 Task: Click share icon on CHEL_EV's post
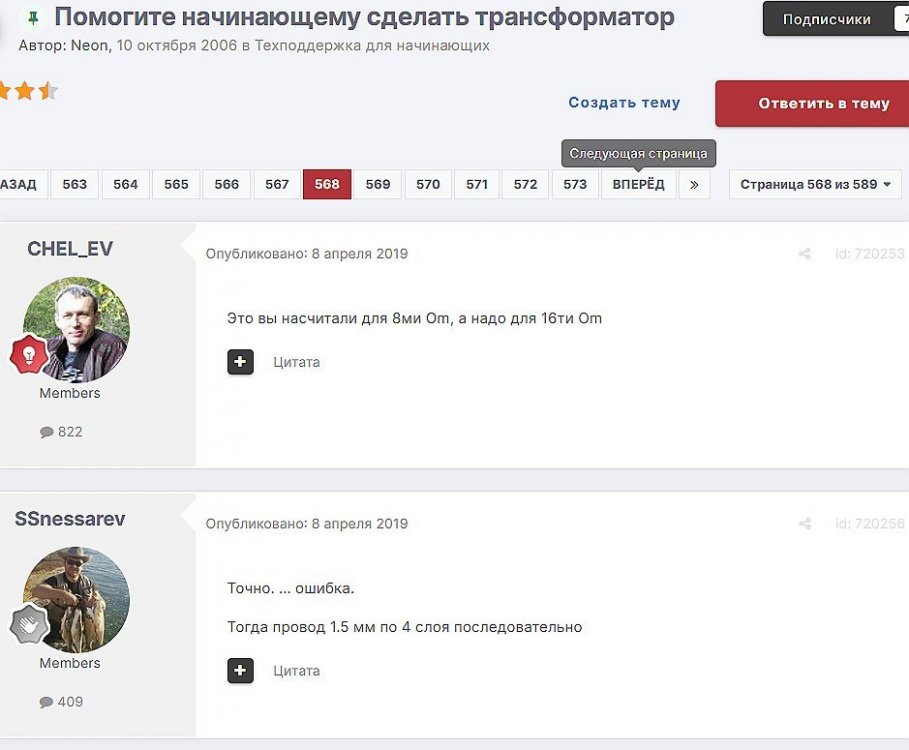point(804,254)
